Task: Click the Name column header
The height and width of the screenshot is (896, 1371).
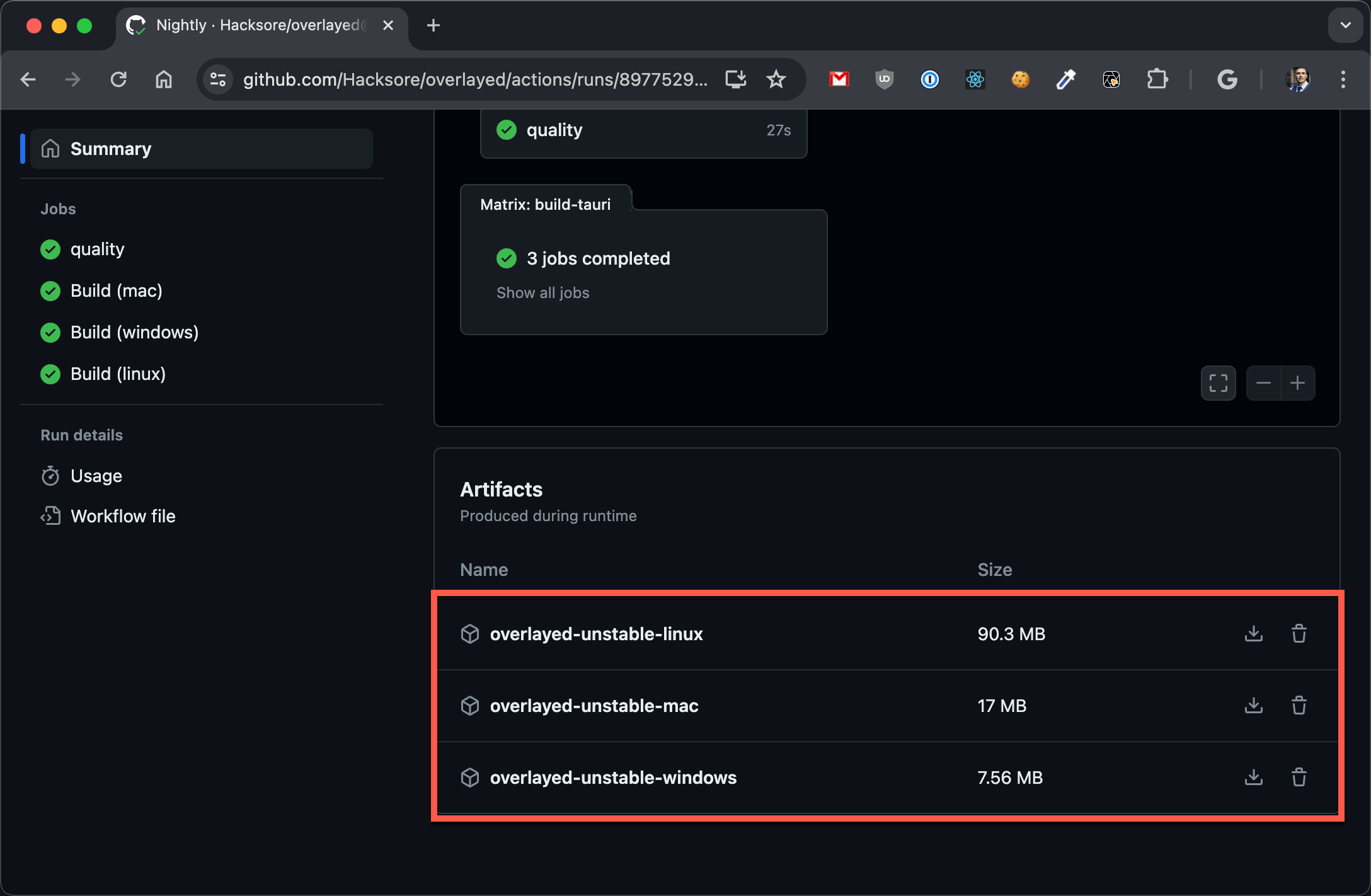Action: 484,570
